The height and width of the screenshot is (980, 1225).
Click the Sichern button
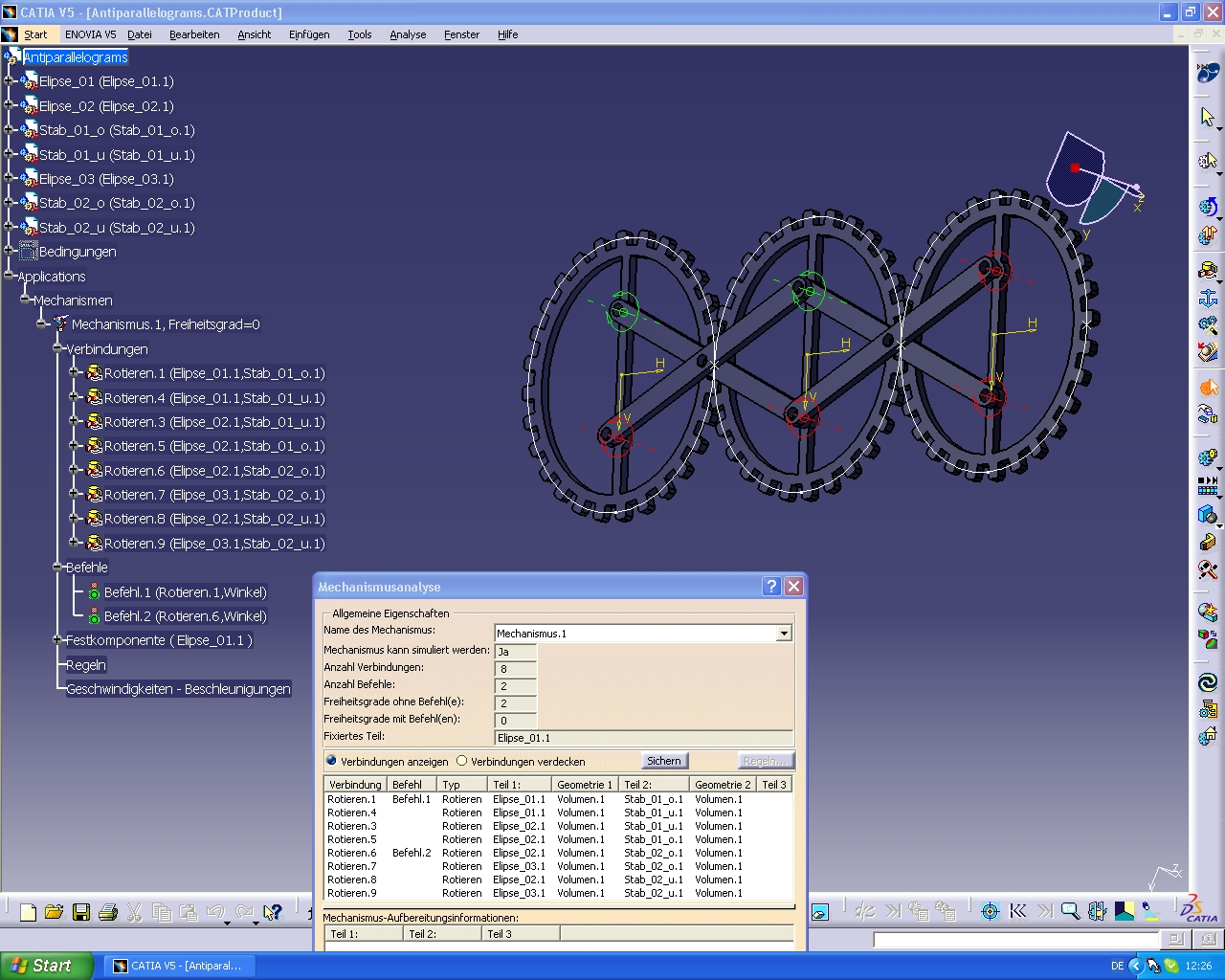click(x=664, y=761)
